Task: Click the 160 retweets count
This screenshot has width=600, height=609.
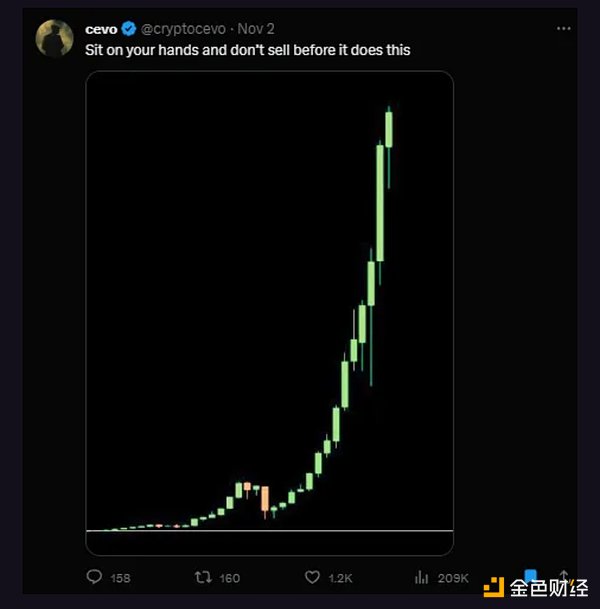Action: (x=229, y=578)
